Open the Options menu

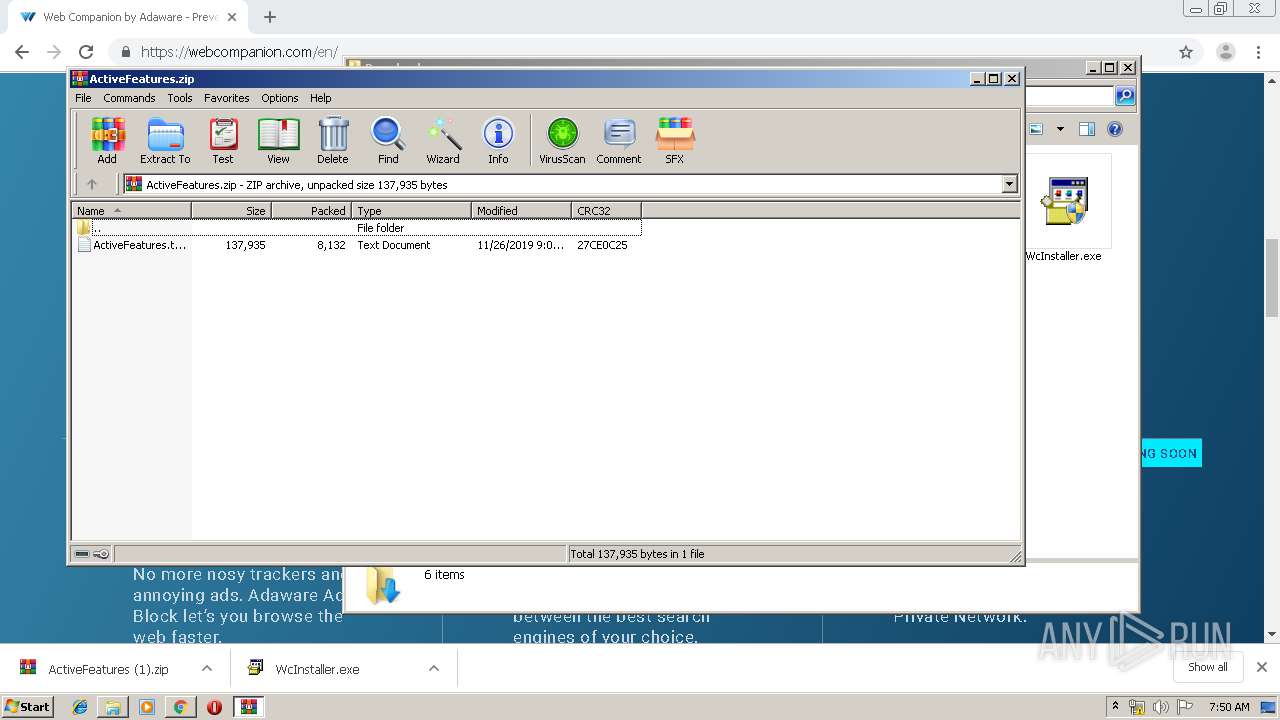[x=280, y=98]
